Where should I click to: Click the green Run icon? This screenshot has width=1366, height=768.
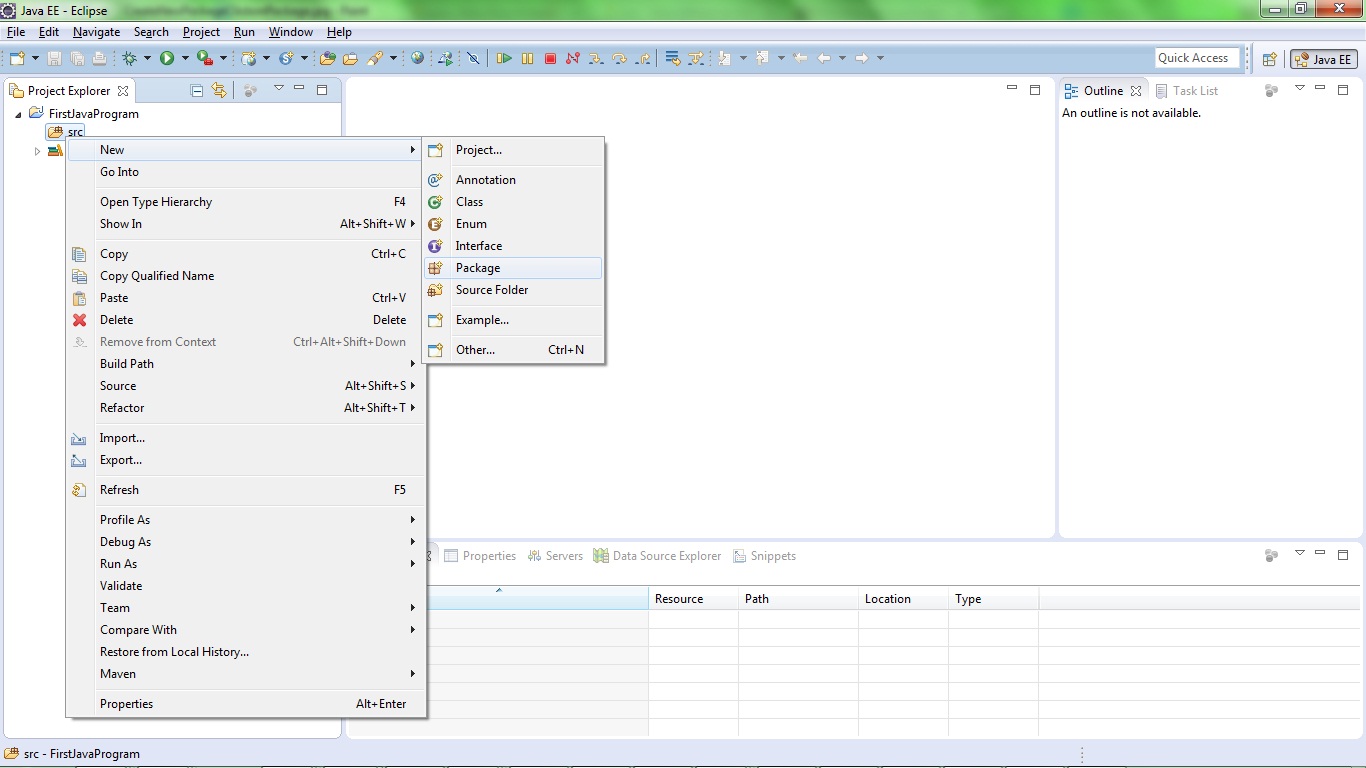167,59
